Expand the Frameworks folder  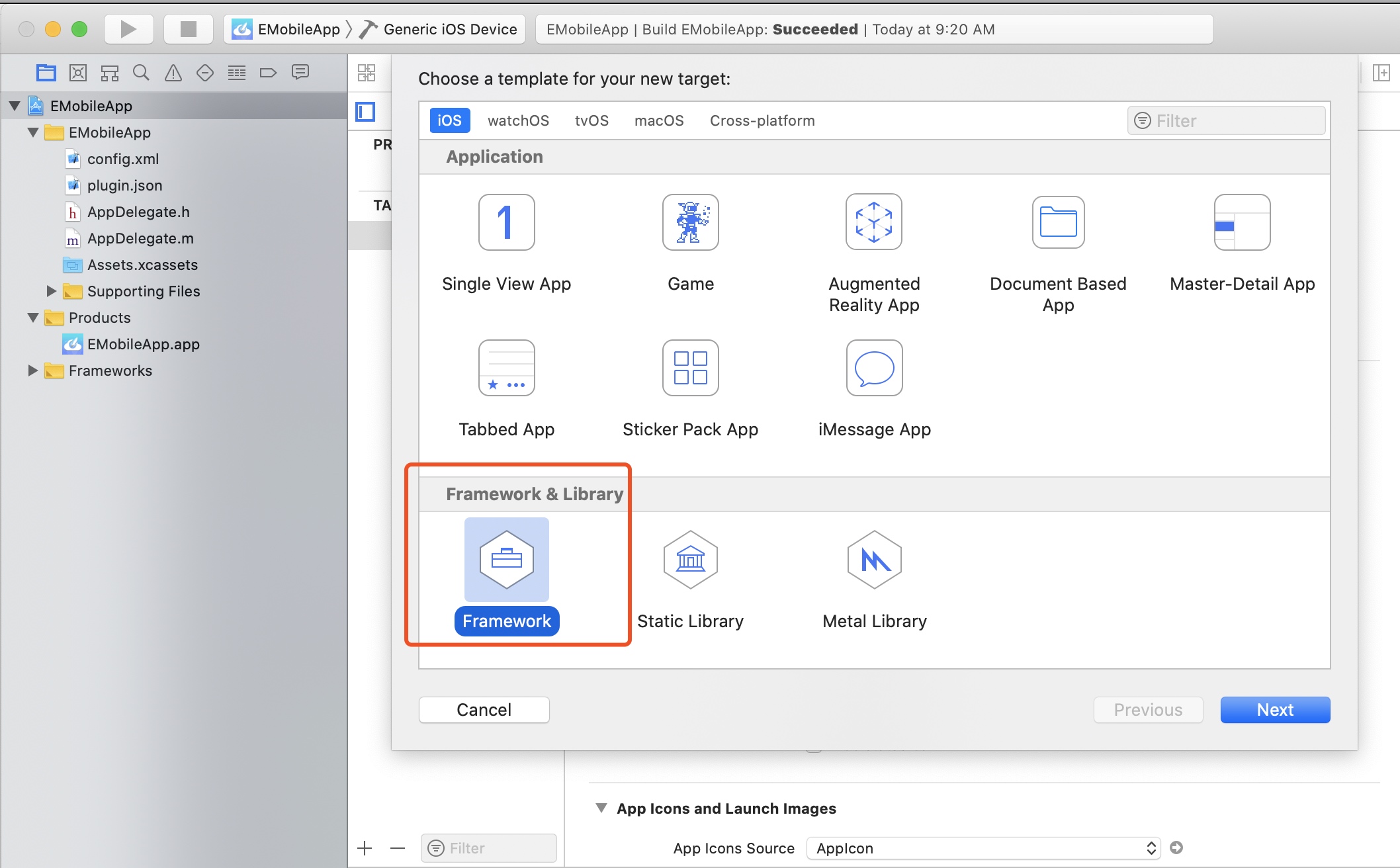click(32, 370)
